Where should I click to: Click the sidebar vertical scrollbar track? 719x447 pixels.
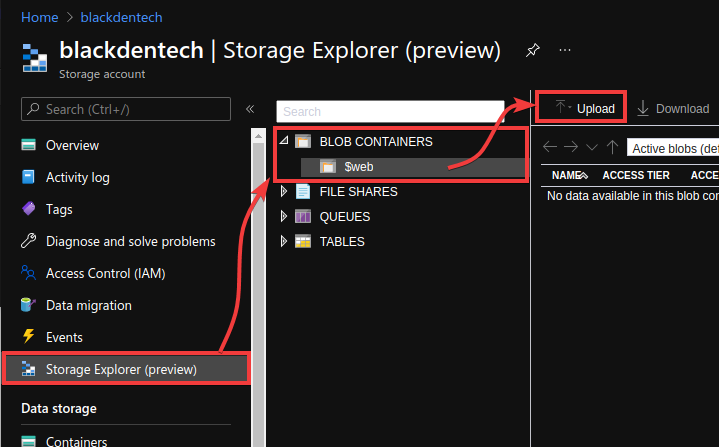(258, 293)
